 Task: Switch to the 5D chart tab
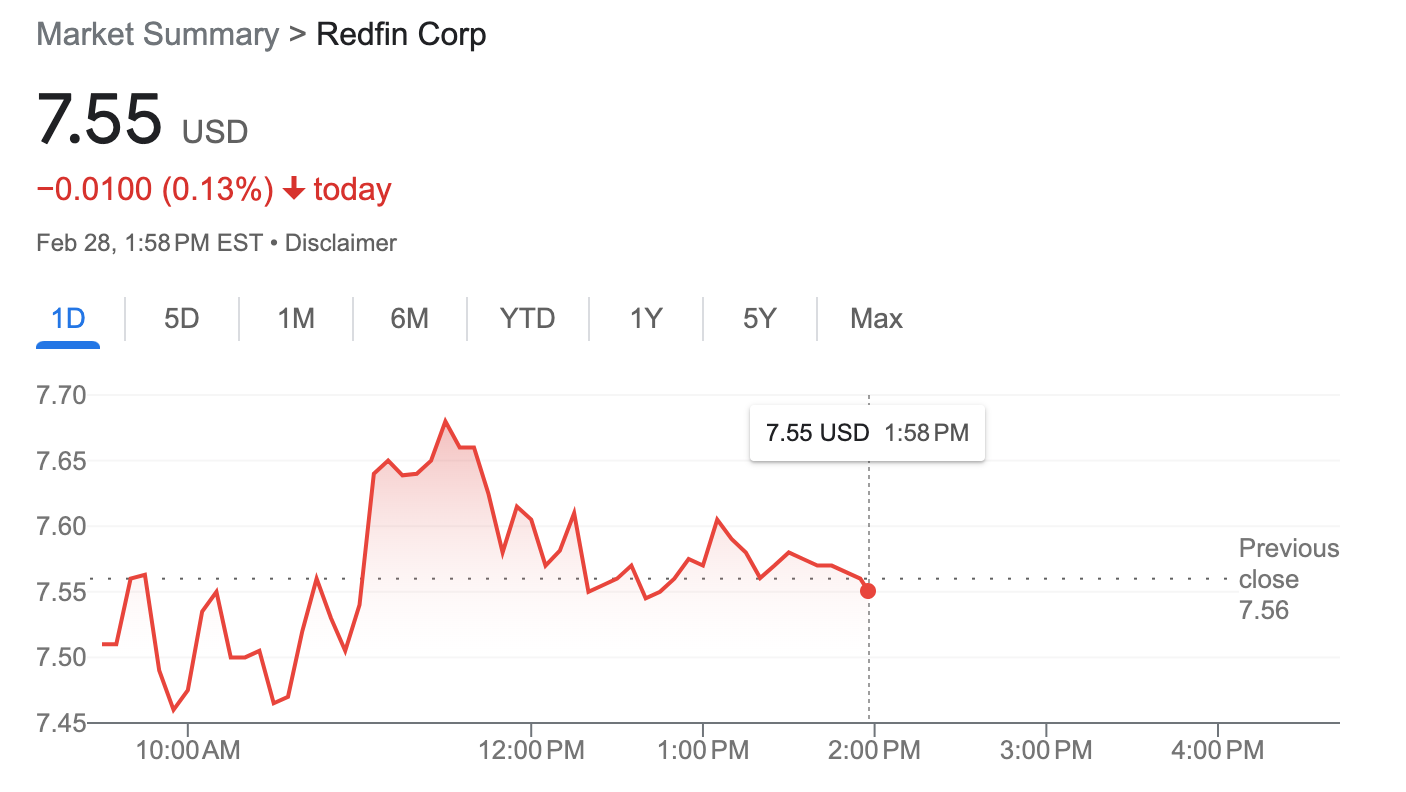(182, 319)
